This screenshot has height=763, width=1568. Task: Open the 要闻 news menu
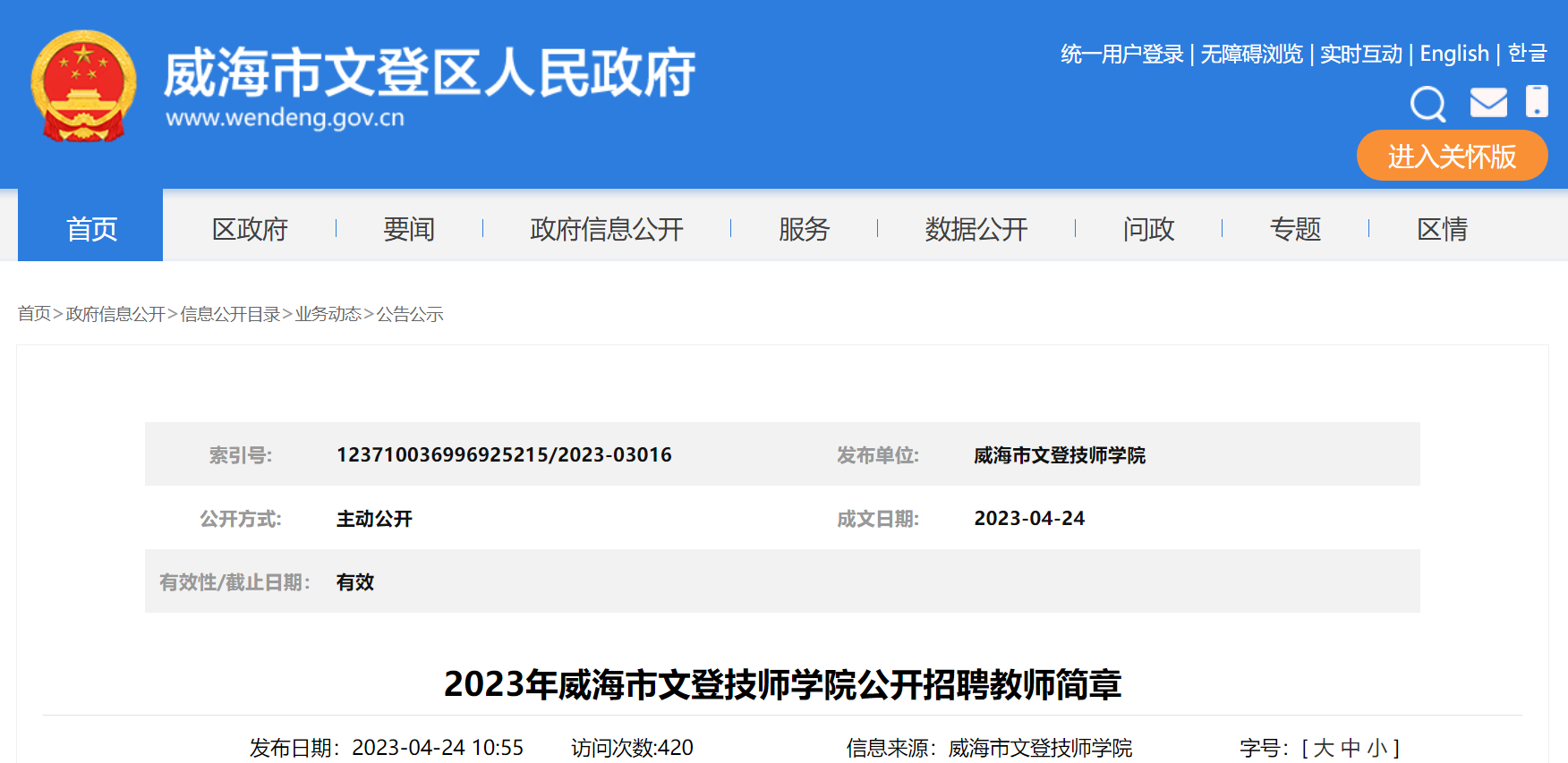tap(409, 229)
